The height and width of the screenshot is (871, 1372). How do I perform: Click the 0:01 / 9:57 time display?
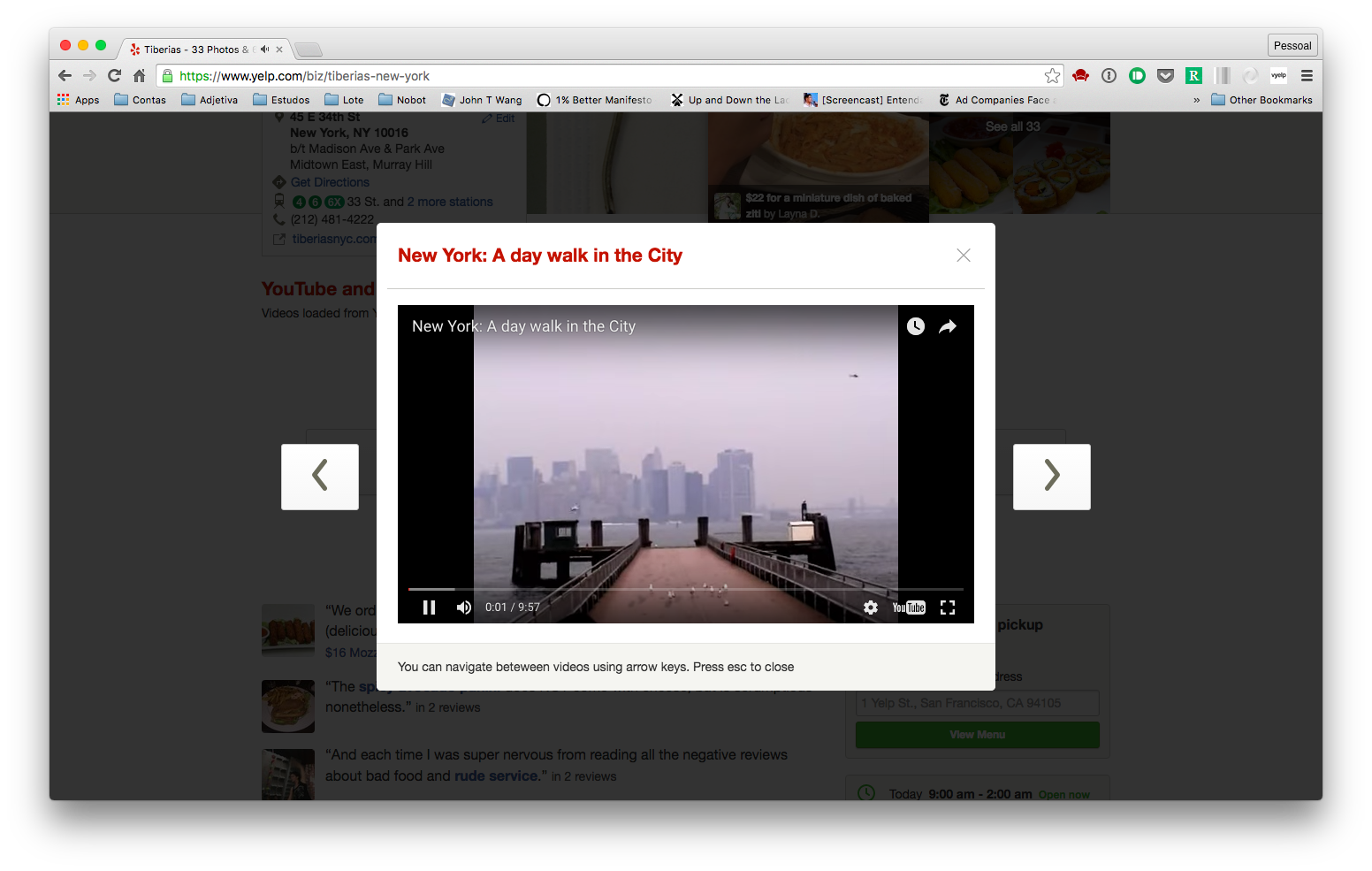pyautogui.click(x=512, y=607)
